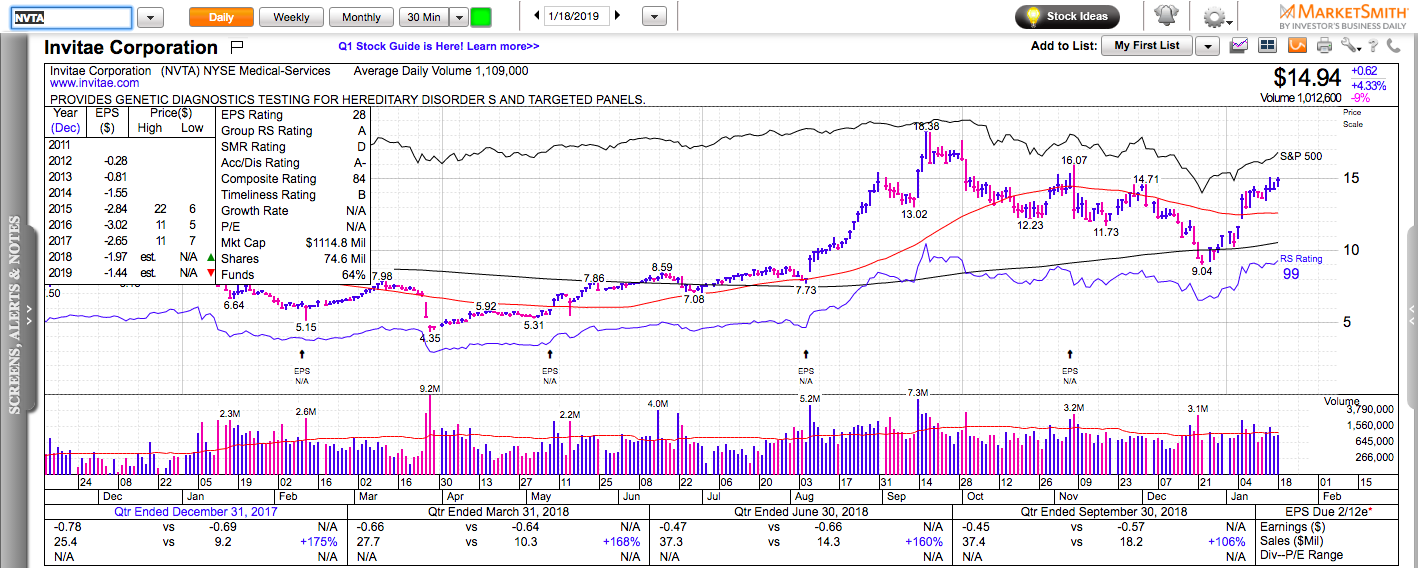Switch to the grid layout icon
Viewport: 1418px width, 568px height.
pos(1267,45)
